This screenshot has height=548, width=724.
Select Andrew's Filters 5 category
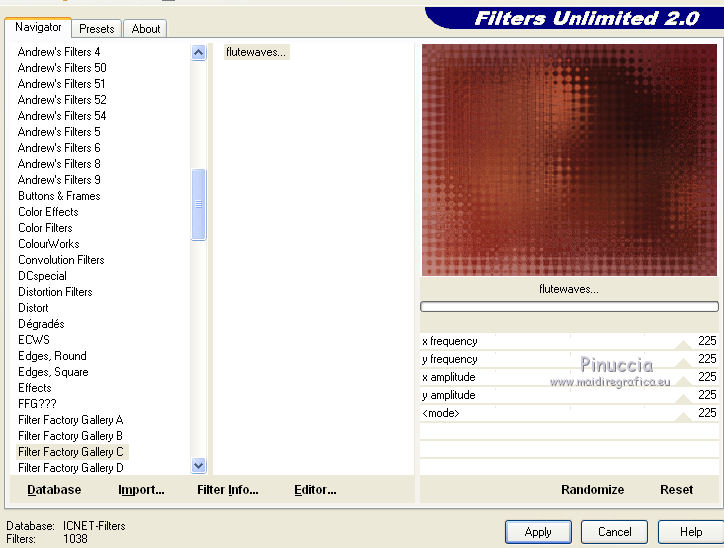[59, 132]
